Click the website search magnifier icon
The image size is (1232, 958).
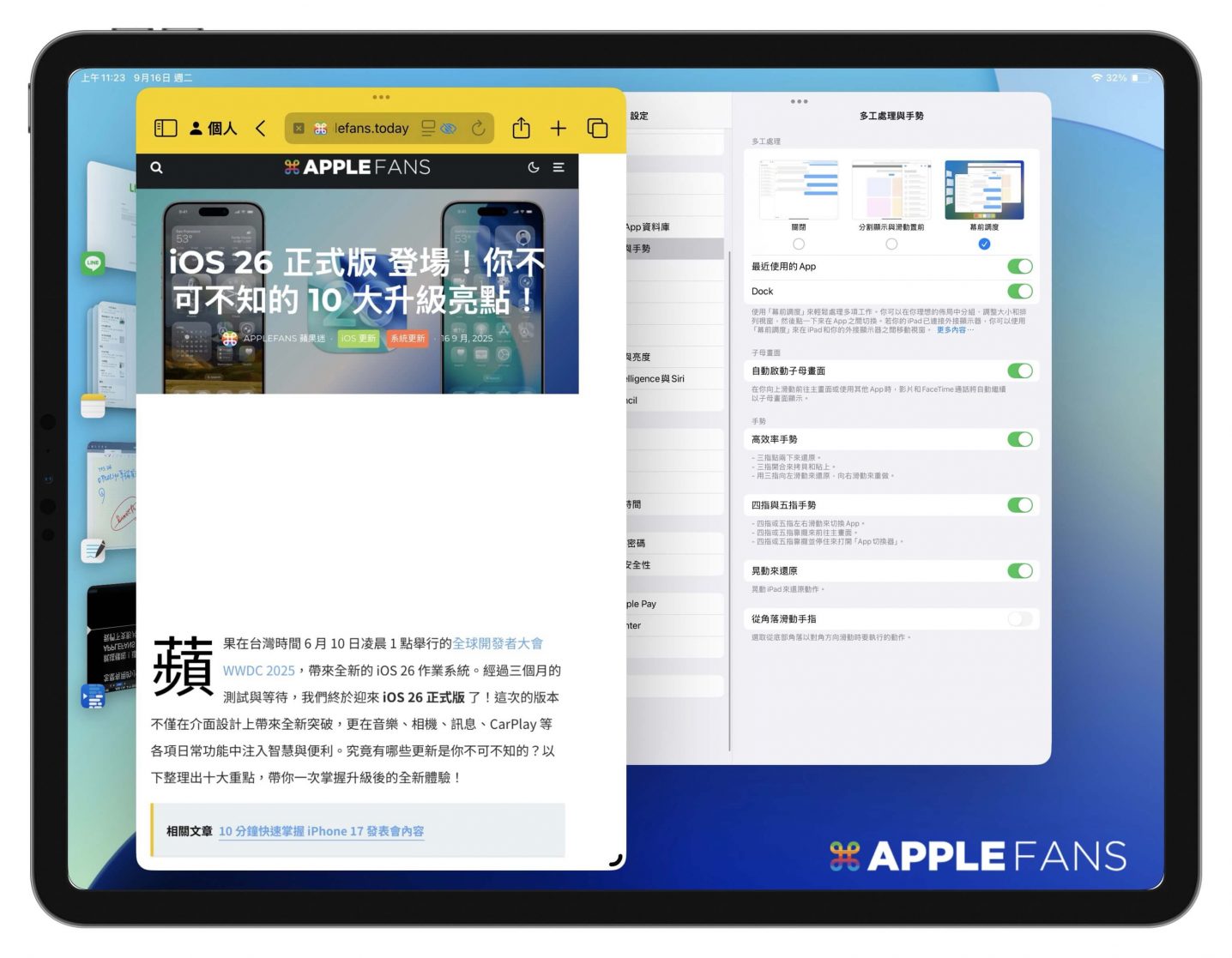pos(156,168)
